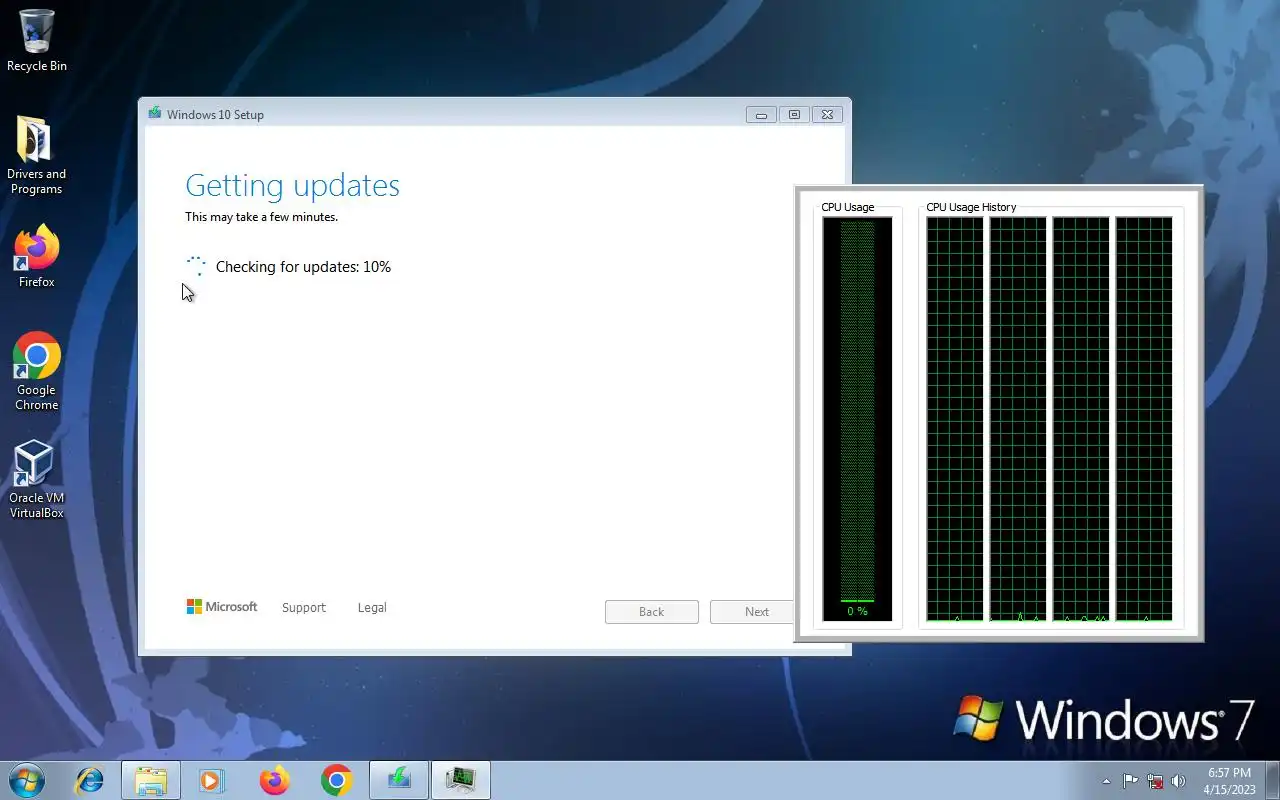Click the third CPU Usage History graph

[x=1081, y=419]
